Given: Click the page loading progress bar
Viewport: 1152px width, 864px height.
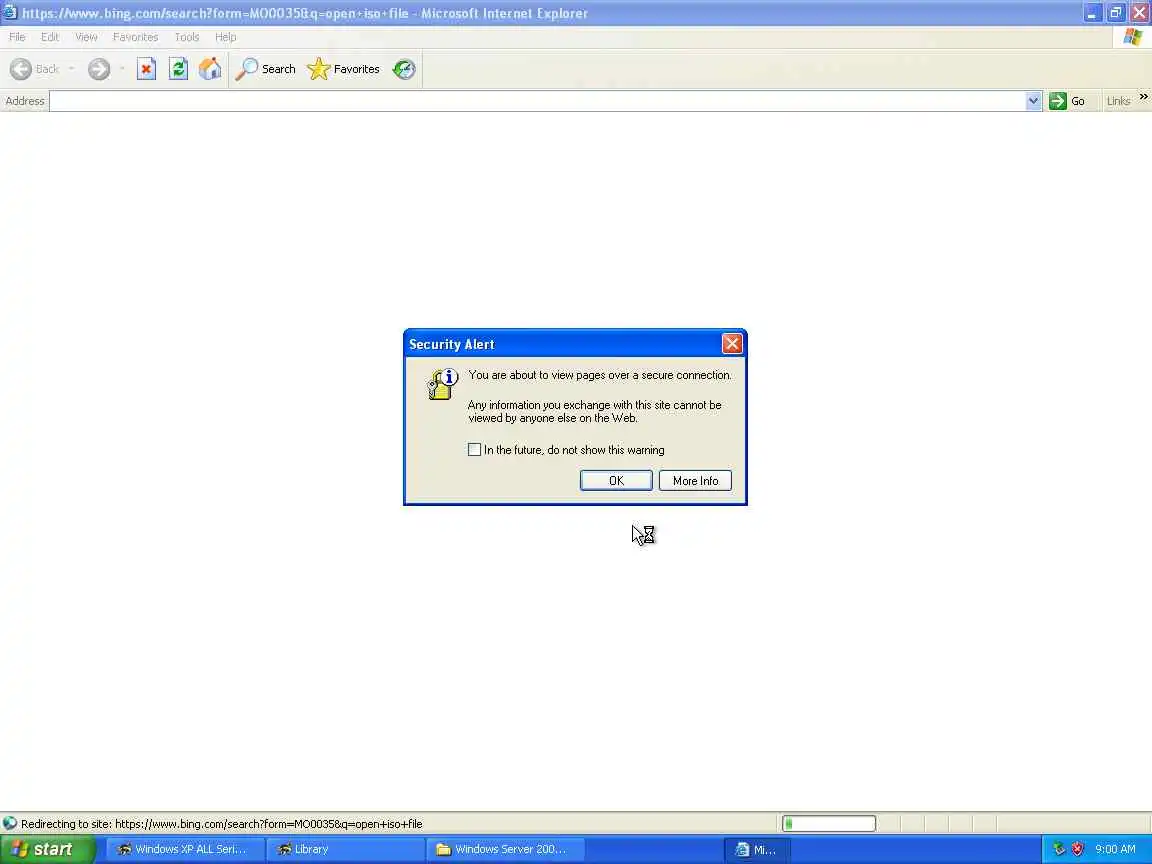Looking at the screenshot, I should (829, 824).
